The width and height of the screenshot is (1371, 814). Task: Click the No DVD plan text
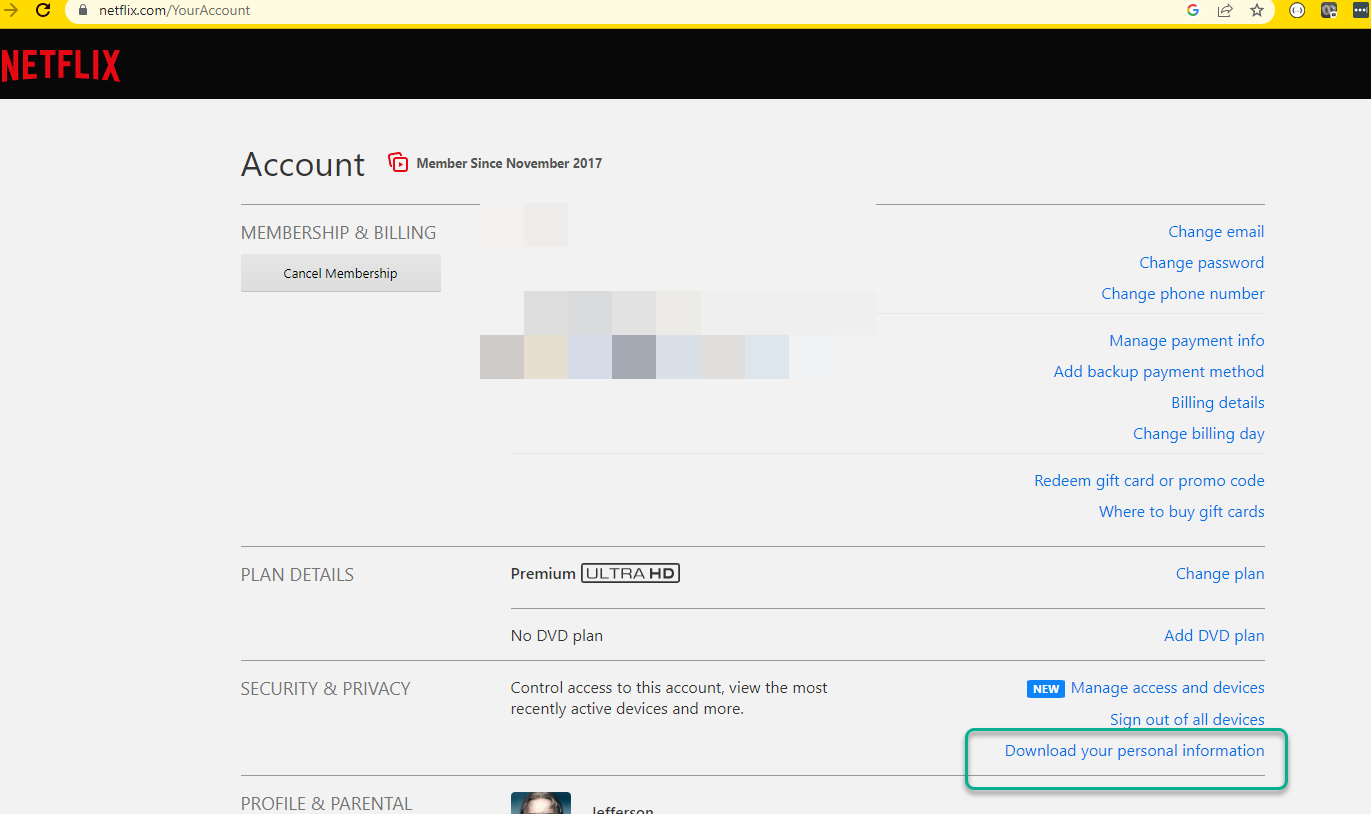click(557, 636)
